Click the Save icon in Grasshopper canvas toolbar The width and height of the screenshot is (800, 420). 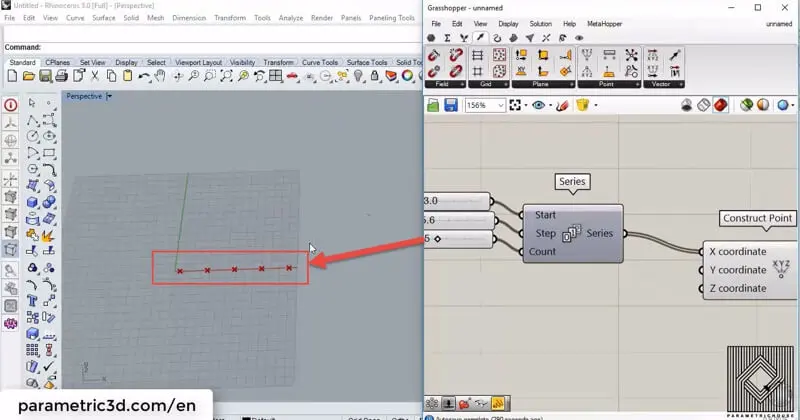click(x=451, y=105)
